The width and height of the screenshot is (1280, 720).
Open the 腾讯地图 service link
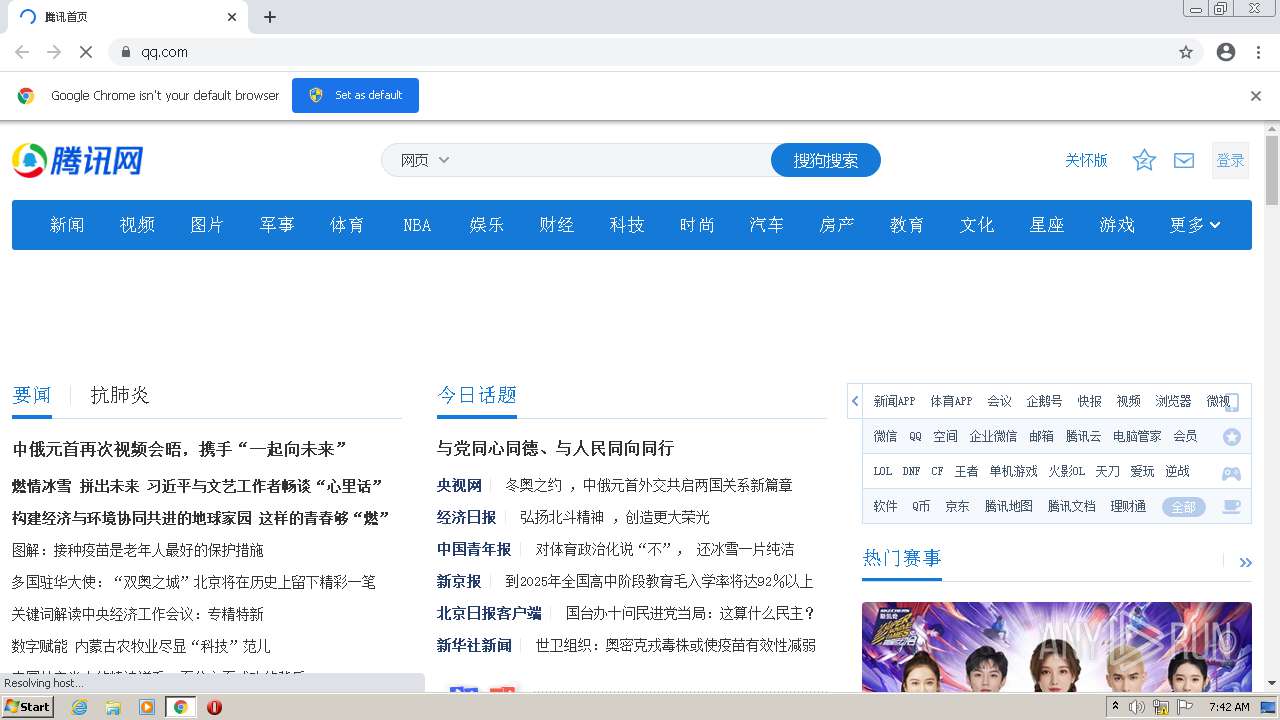pyautogui.click(x=1009, y=506)
